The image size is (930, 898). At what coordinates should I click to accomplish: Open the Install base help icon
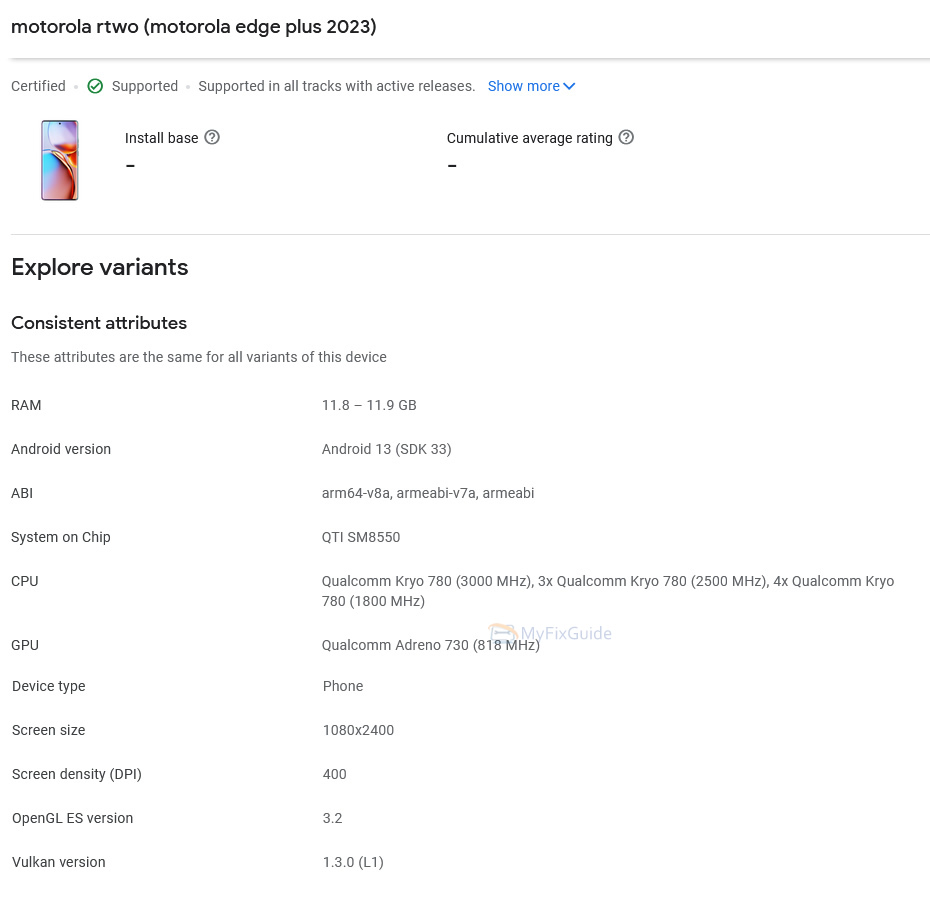point(212,137)
